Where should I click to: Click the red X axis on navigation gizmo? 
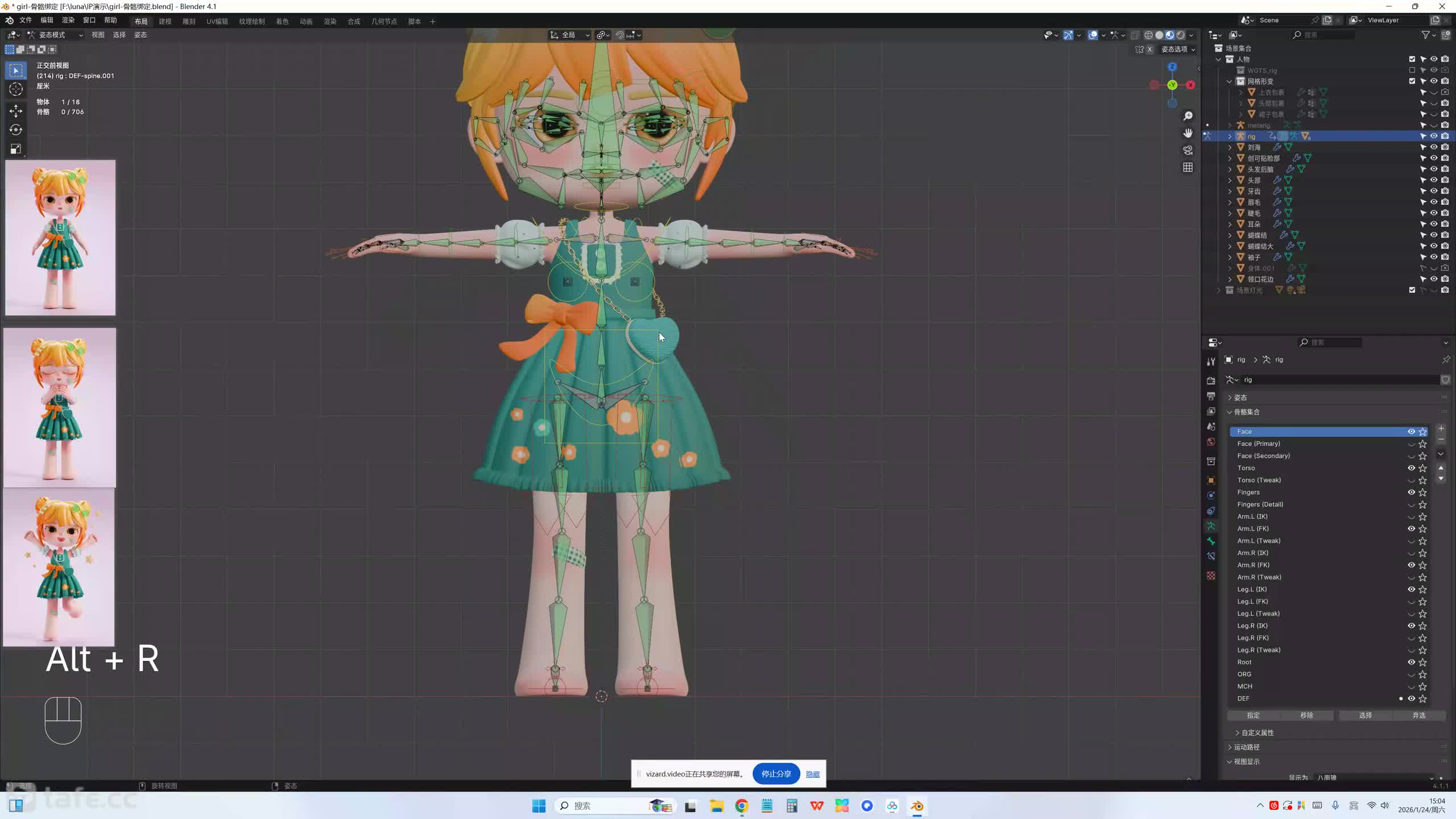[1190, 85]
